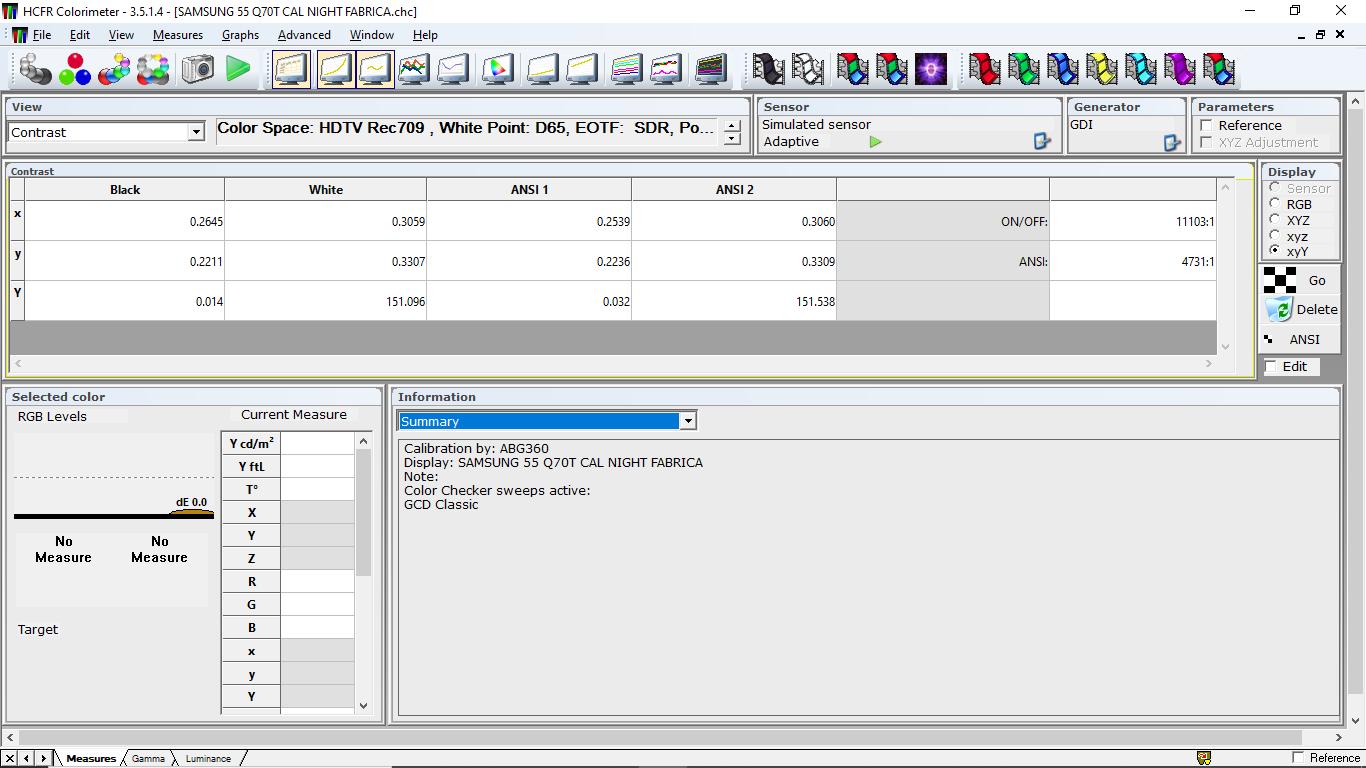
Task: Click the Go button
Action: click(1299, 280)
